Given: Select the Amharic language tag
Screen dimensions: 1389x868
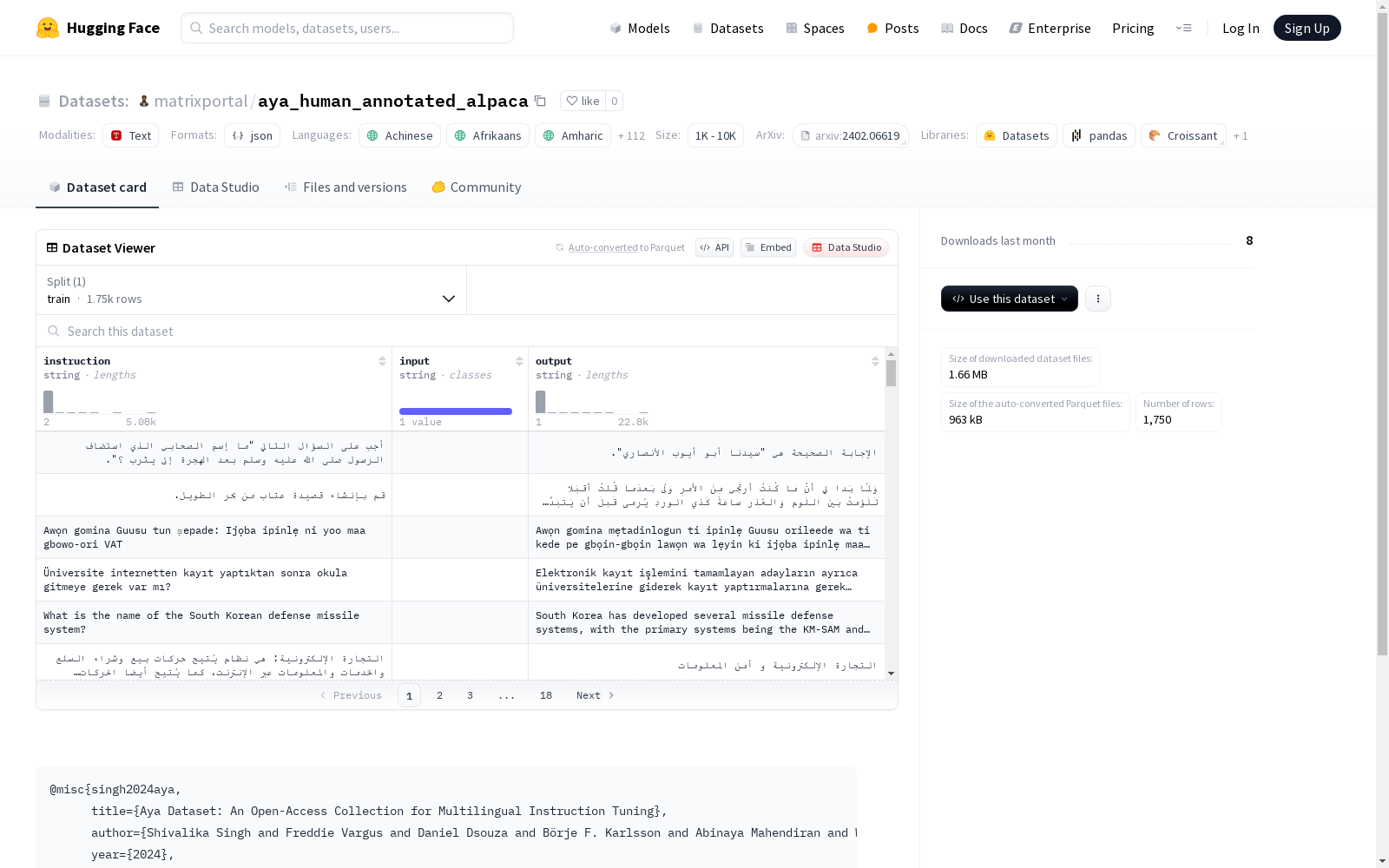Looking at the screenshot, I should 573,135.
